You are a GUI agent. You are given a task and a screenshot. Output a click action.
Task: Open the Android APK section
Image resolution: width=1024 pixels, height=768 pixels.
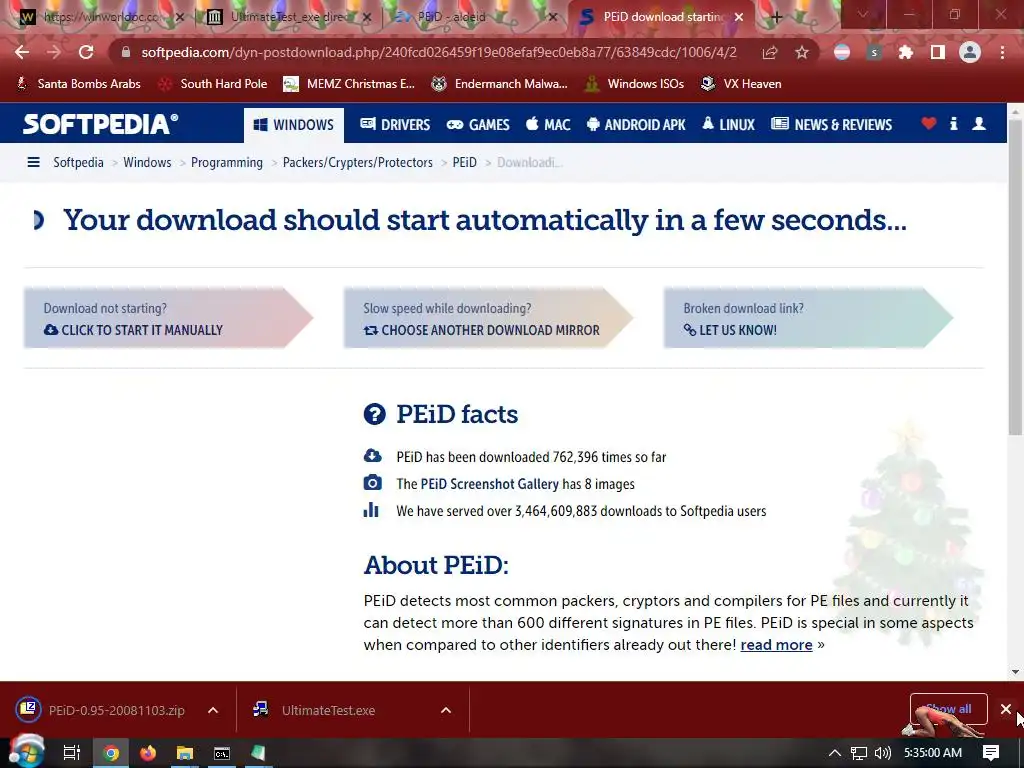click(x=636, y=125)
